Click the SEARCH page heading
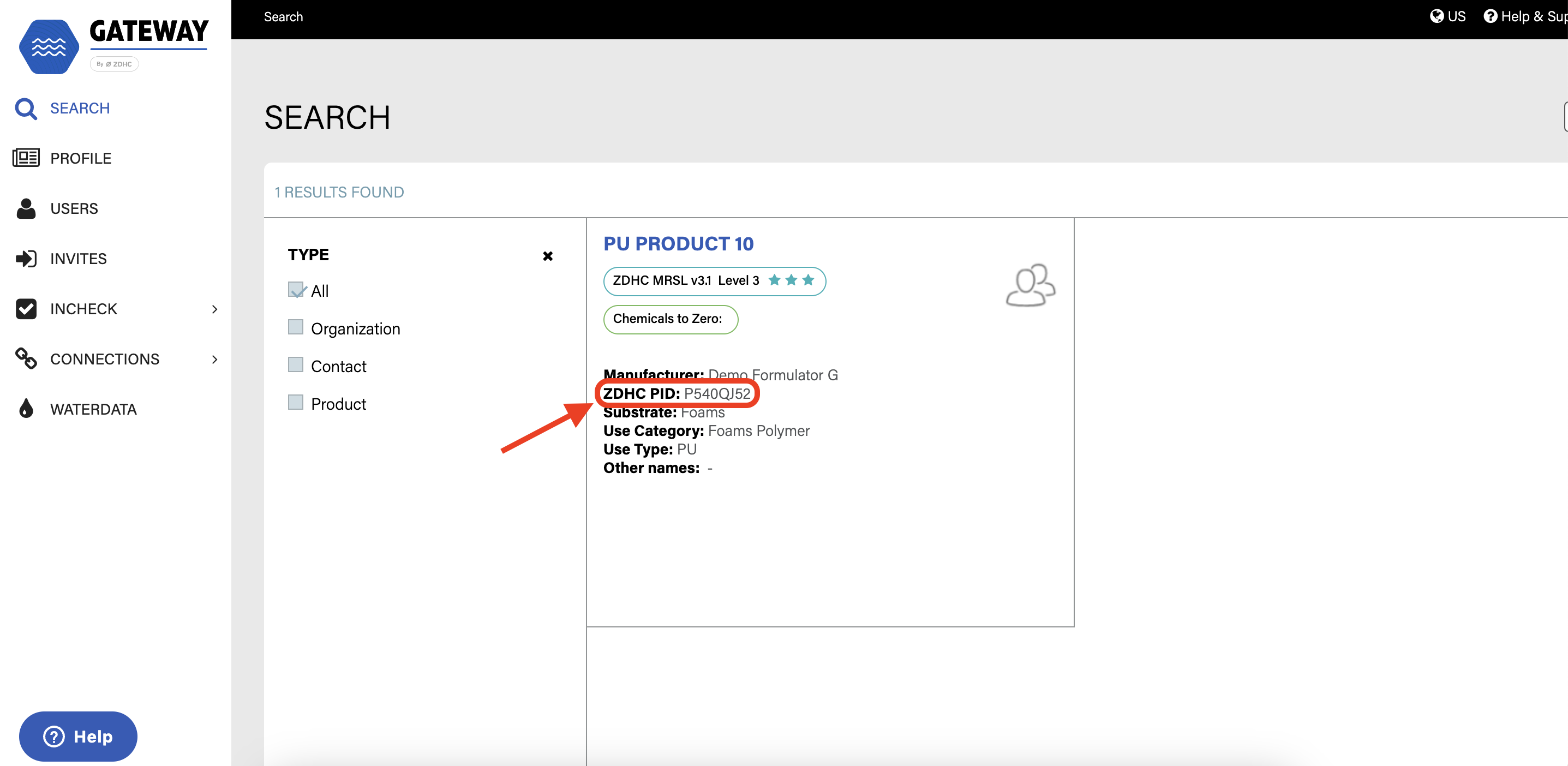The width and height of the screenshot is (1568, 766). click(327, 117)
